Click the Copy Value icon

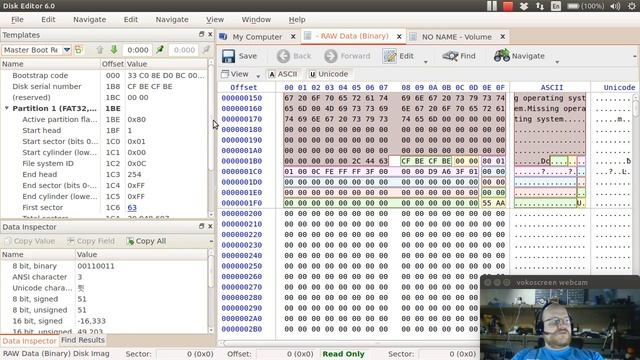8,241
